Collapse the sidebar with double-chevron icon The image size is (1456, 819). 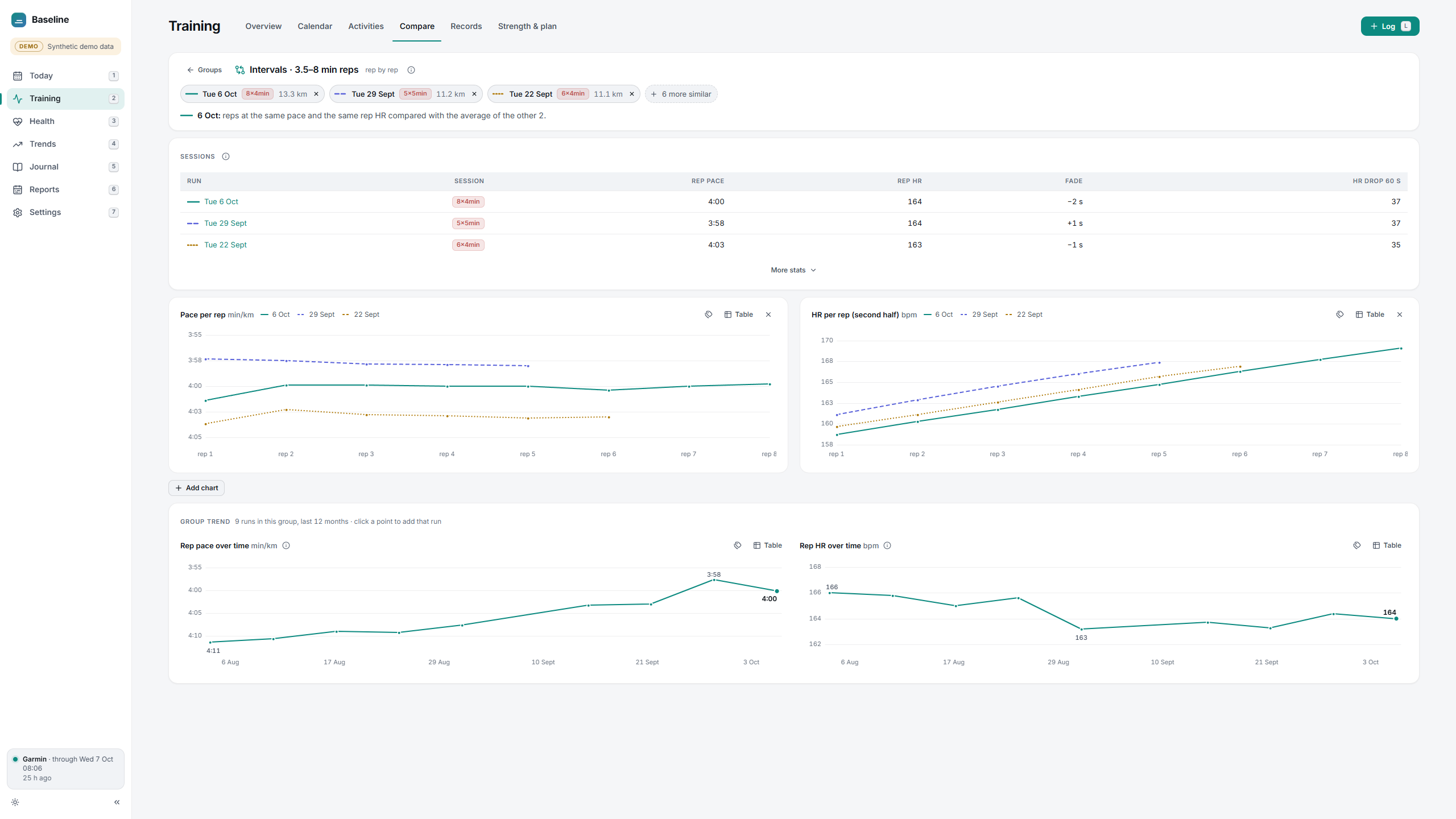(x=117, y=802)
